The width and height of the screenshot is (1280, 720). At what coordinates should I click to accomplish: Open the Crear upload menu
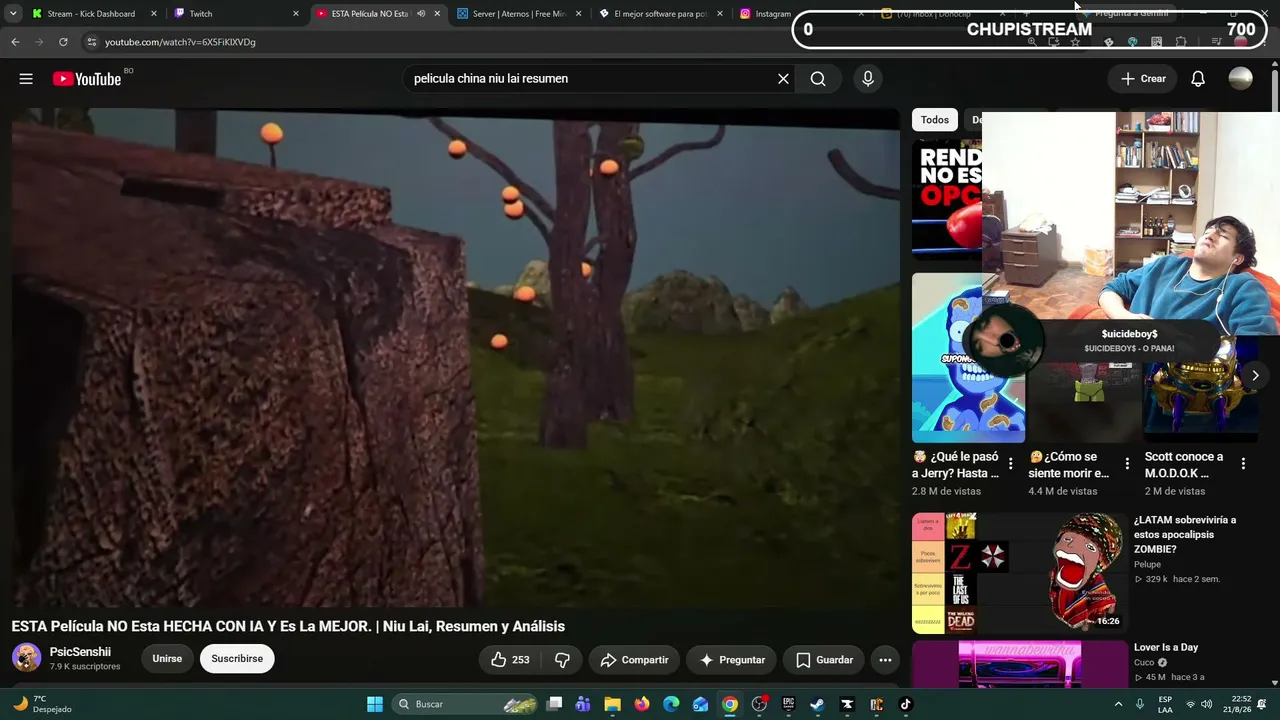pyautogui.click(x=1143, y=79)
